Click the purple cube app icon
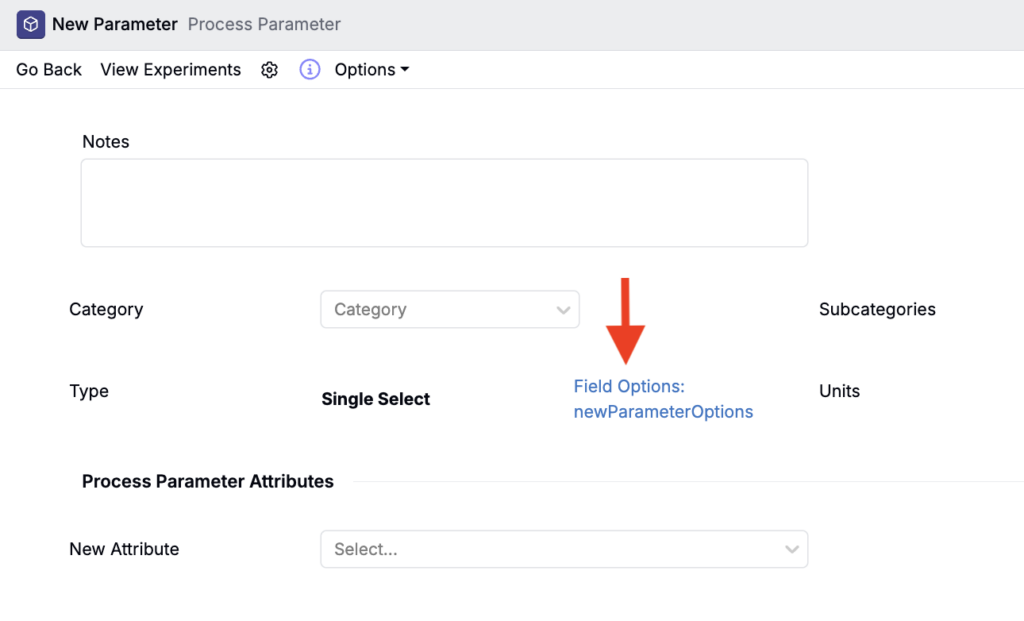 pos(31,24)
